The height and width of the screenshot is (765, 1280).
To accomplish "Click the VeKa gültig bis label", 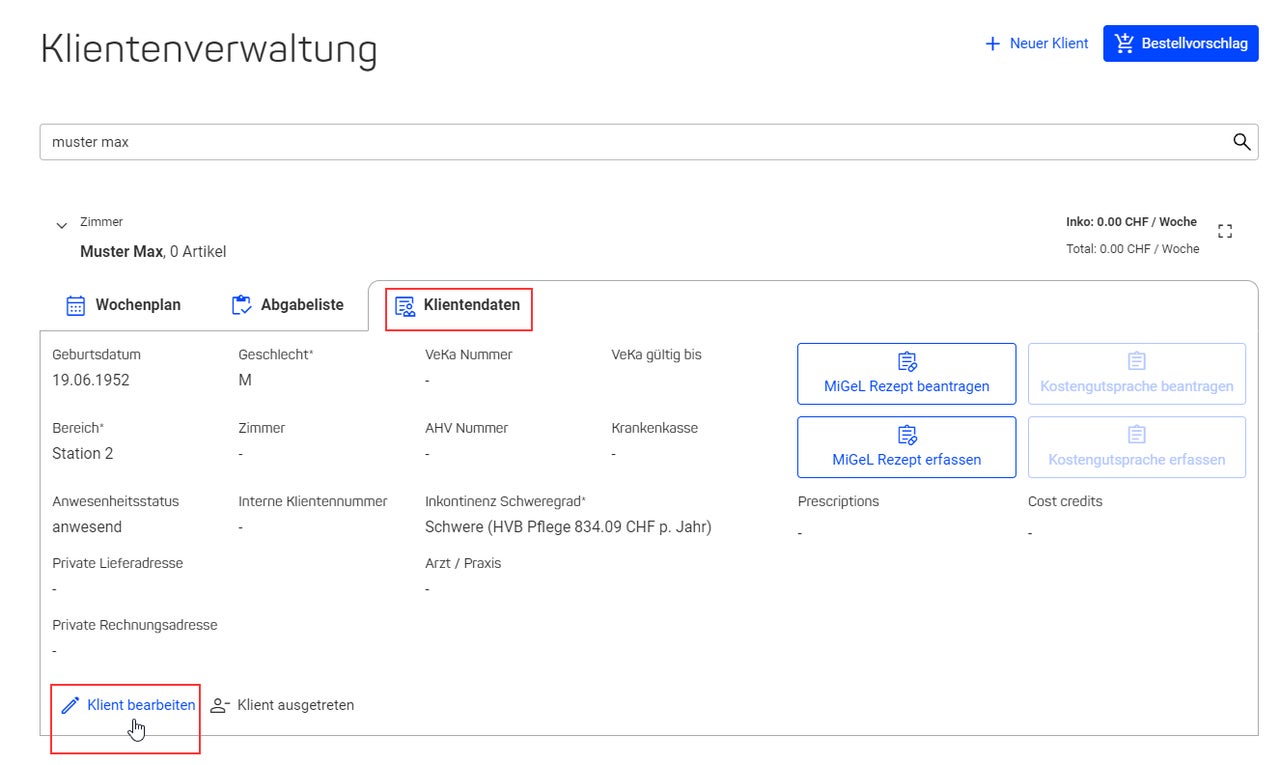I will (x=657, y=354).
